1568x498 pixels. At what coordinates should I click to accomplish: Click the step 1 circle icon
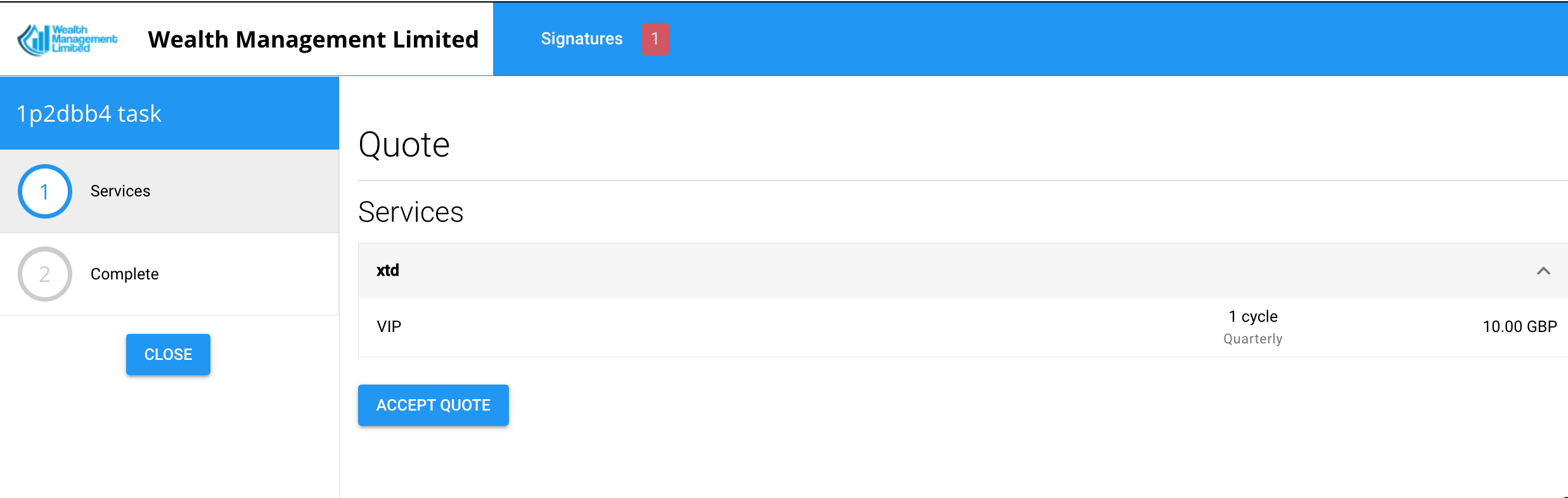[x=45, y=191]
